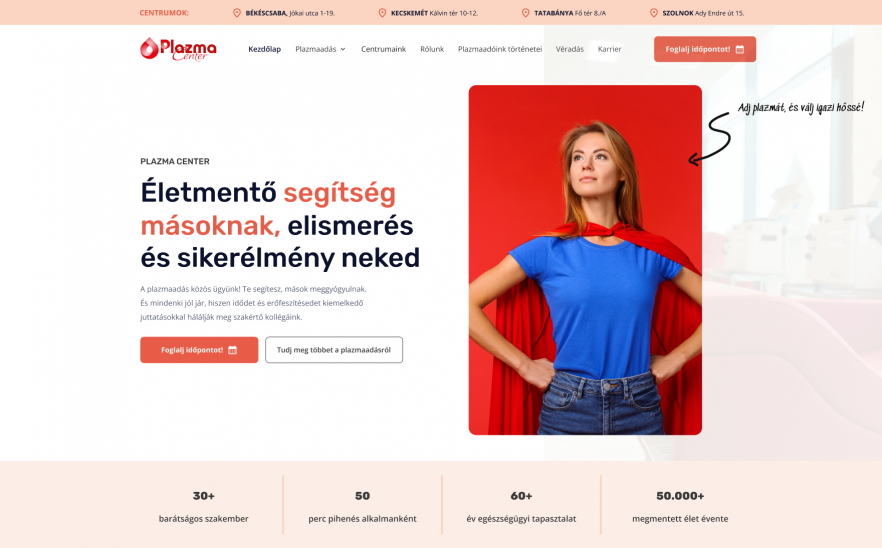Click the Szolnok Ady Endre út address

point(703,13)
